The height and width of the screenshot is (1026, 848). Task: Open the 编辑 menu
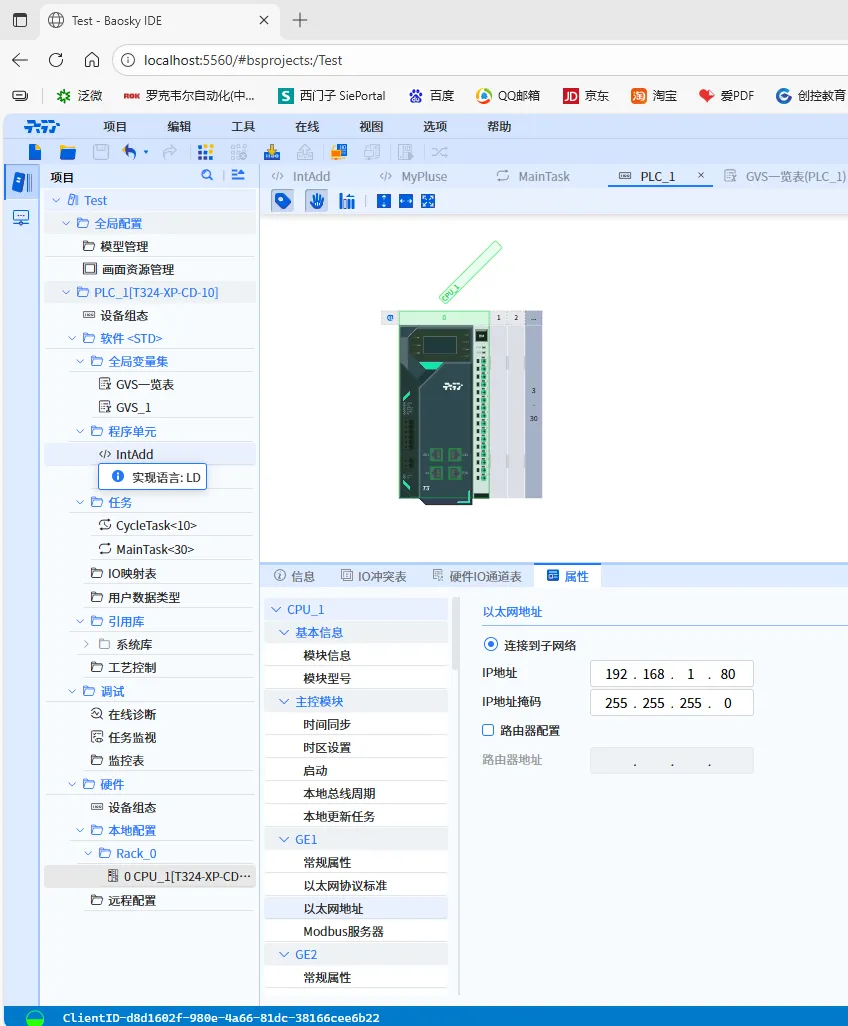[x=179, y=126]
